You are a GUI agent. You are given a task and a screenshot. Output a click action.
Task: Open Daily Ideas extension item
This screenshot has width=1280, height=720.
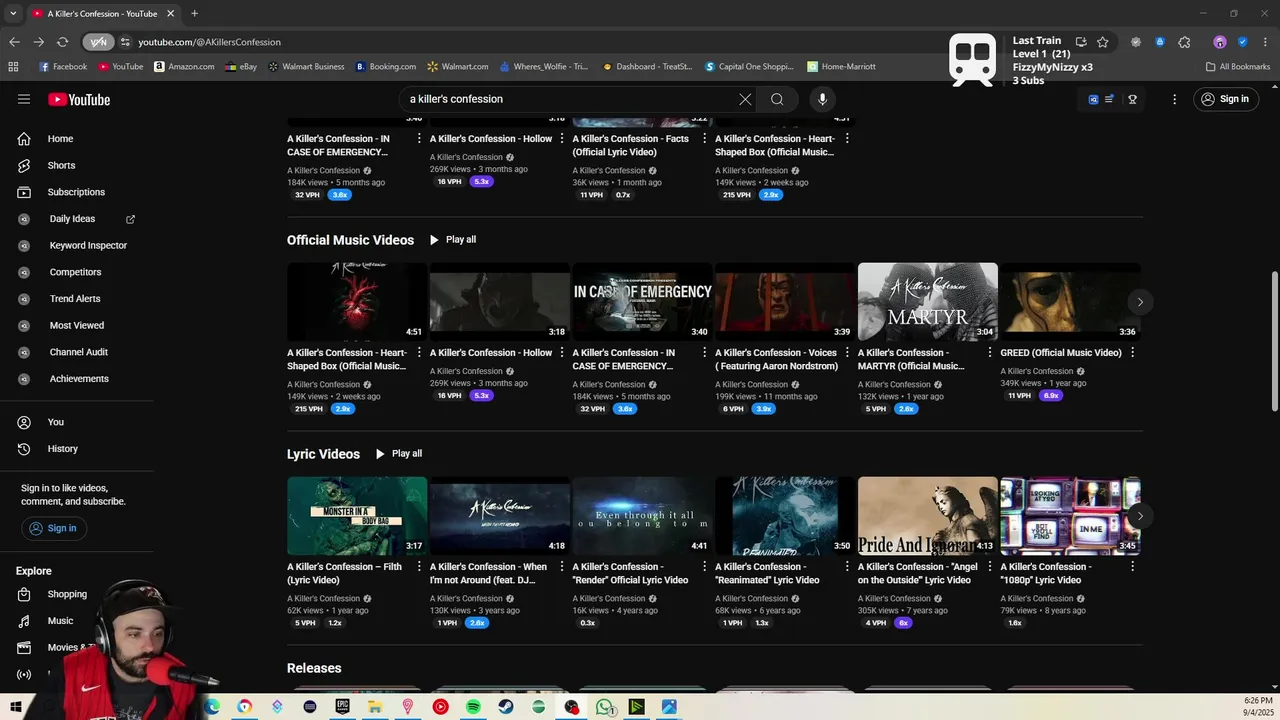coord(72,219)
